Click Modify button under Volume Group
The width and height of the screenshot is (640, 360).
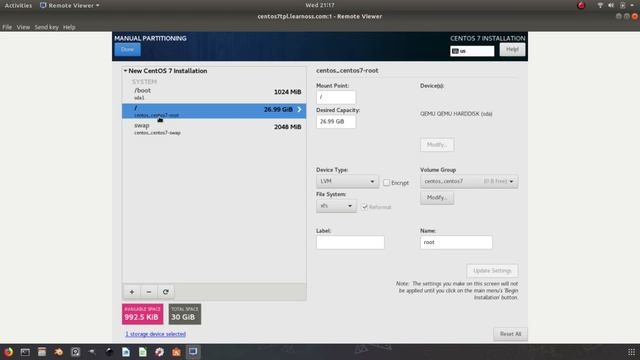(x=437, y=198)
